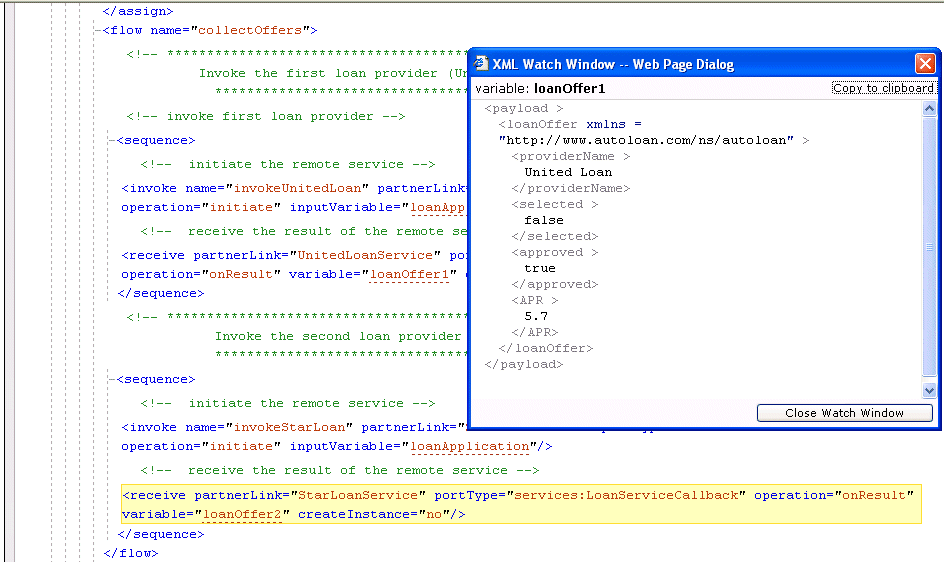
Task: Click the Close Watch Window button
Action: [844, 413]
